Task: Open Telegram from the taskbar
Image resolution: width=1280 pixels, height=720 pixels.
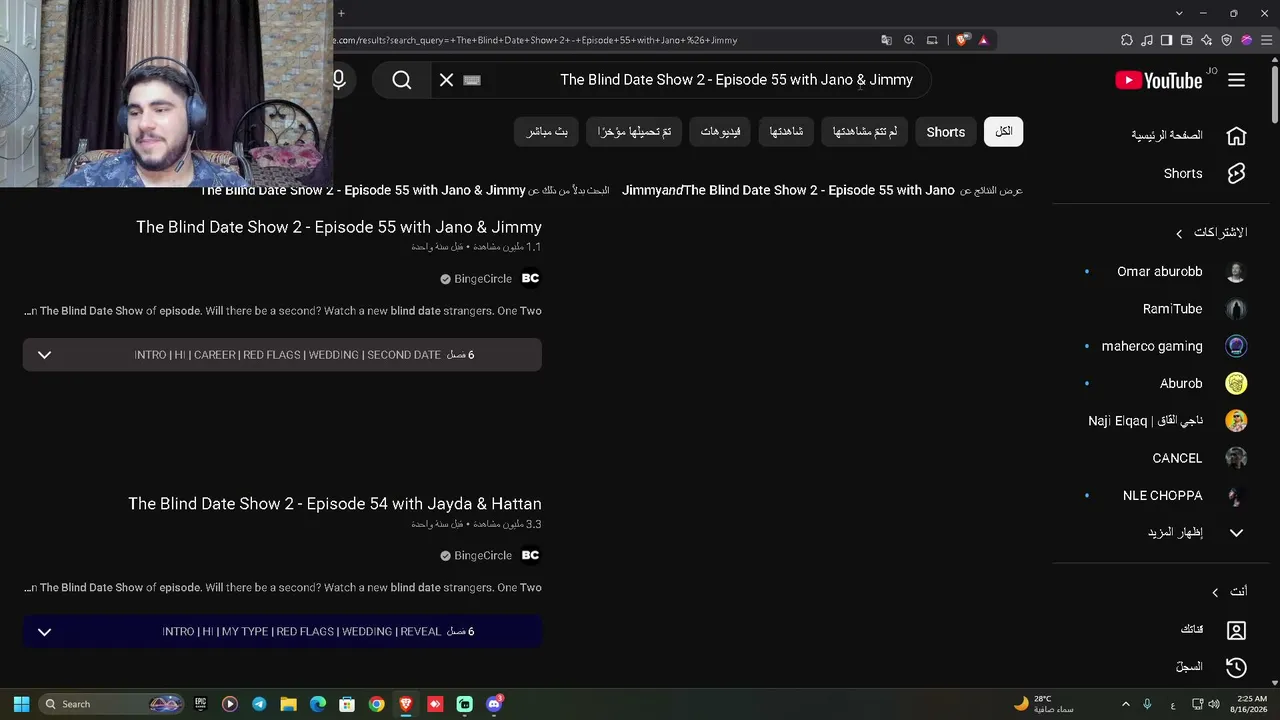Action: click(259, 704)
